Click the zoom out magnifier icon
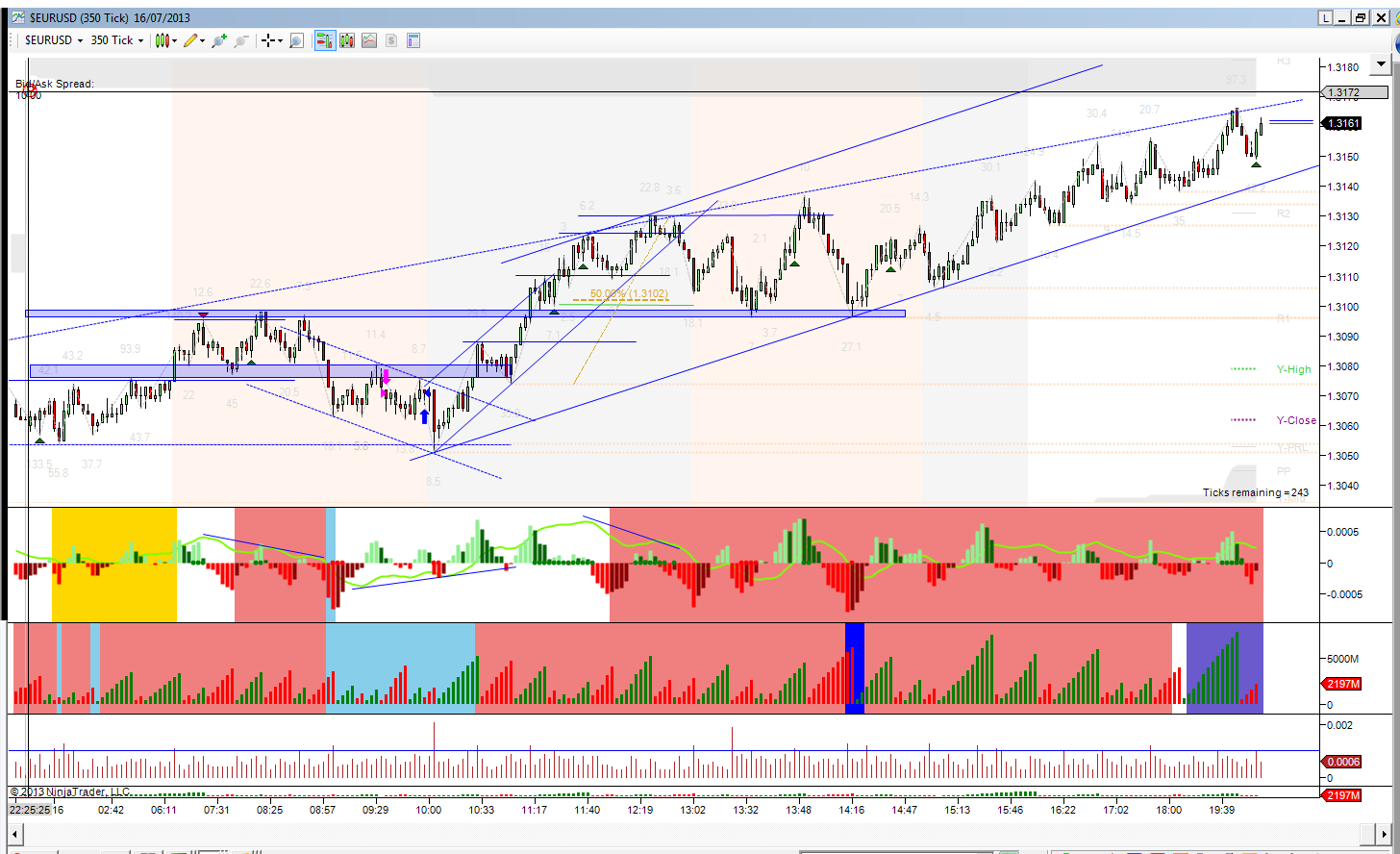 pyautogui.click(x=240, y=40)
